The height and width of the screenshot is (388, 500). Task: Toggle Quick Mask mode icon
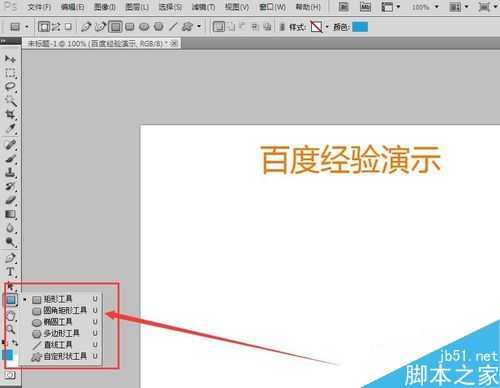[10, 375]
